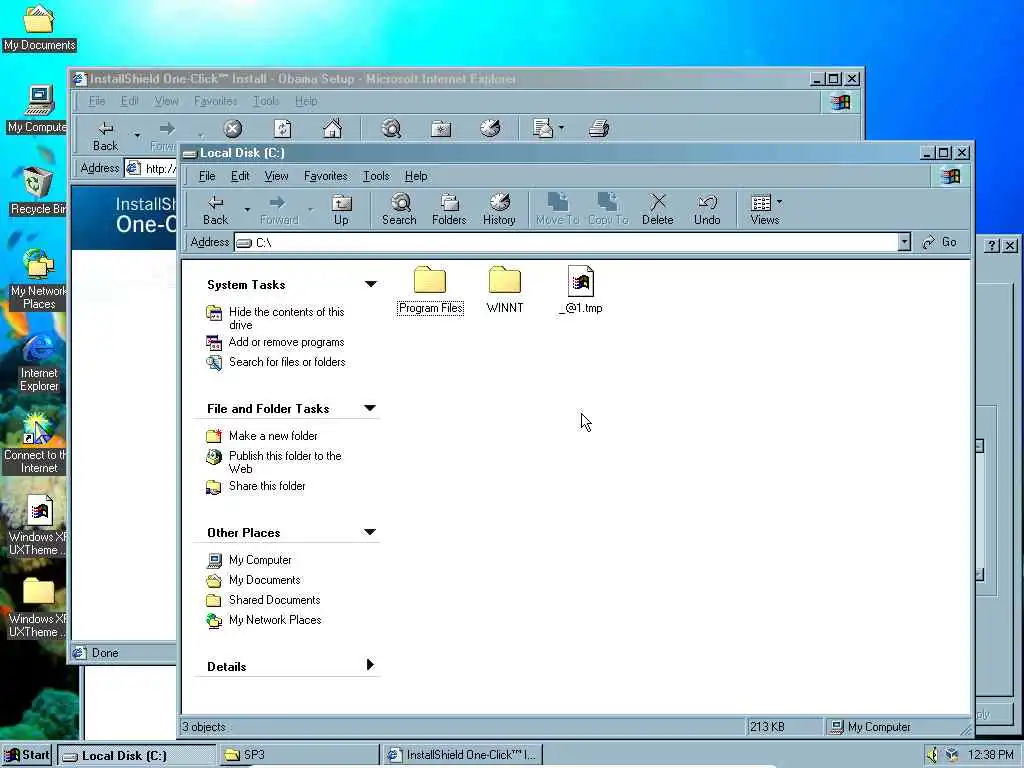This screenshot has height=768, width=1024.
Task: Click the History button in Internet Explorer
Action: pyautogui.click(x=490, y=129)
